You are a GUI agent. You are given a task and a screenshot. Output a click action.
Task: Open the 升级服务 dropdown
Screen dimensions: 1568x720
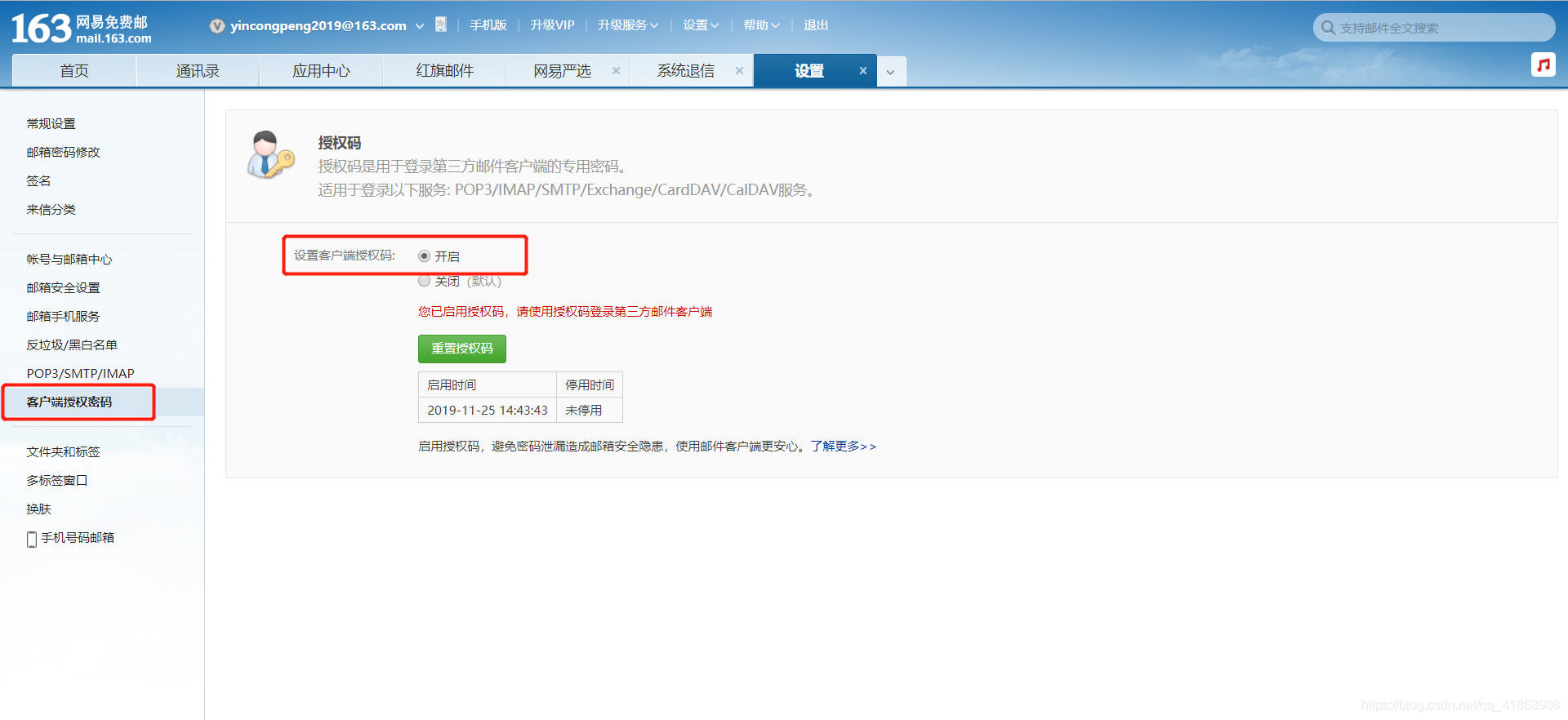coord(627,25)
